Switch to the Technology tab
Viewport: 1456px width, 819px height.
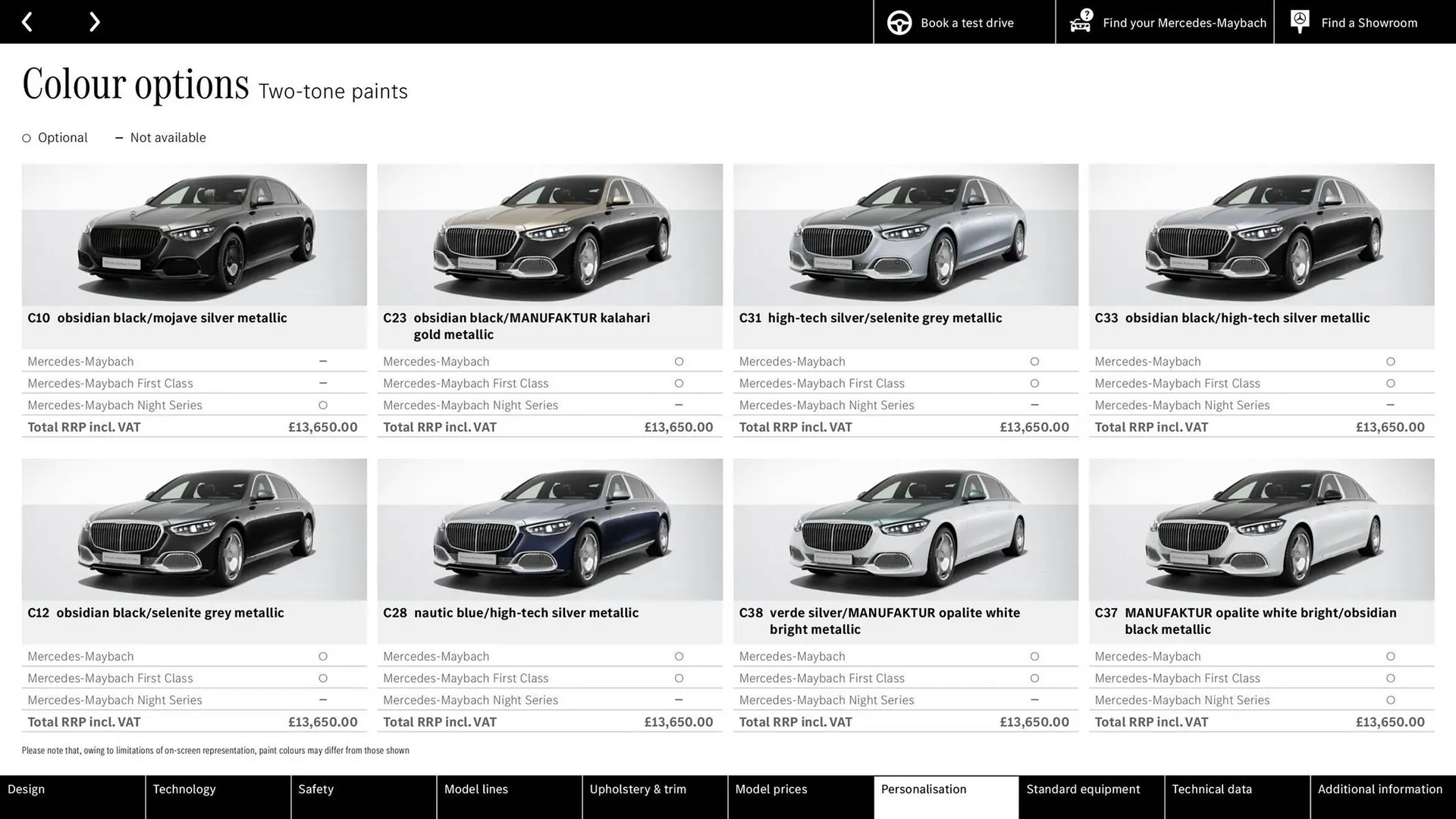click(x=218, y=797)
